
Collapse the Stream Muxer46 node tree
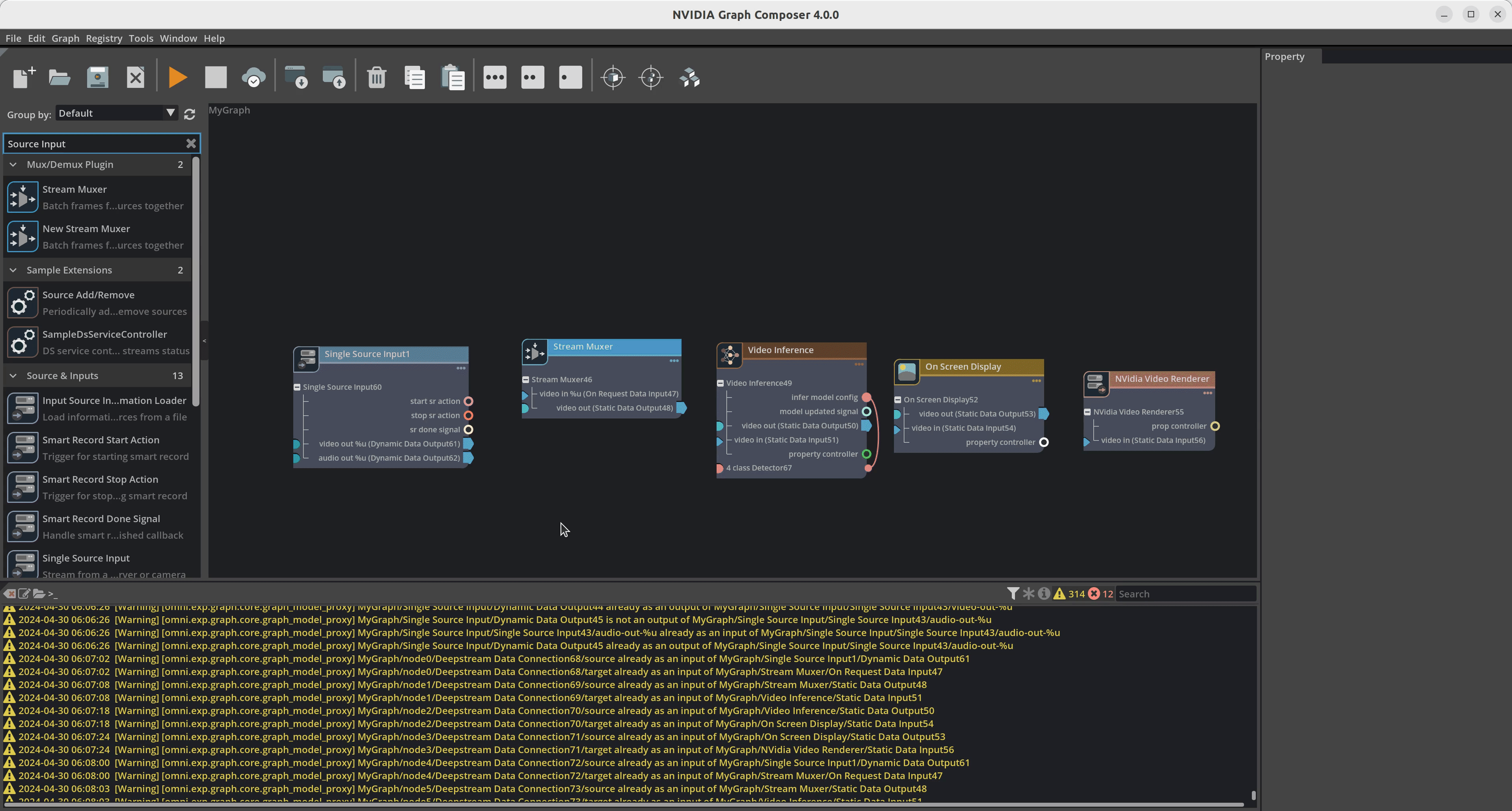coord(526,379)
